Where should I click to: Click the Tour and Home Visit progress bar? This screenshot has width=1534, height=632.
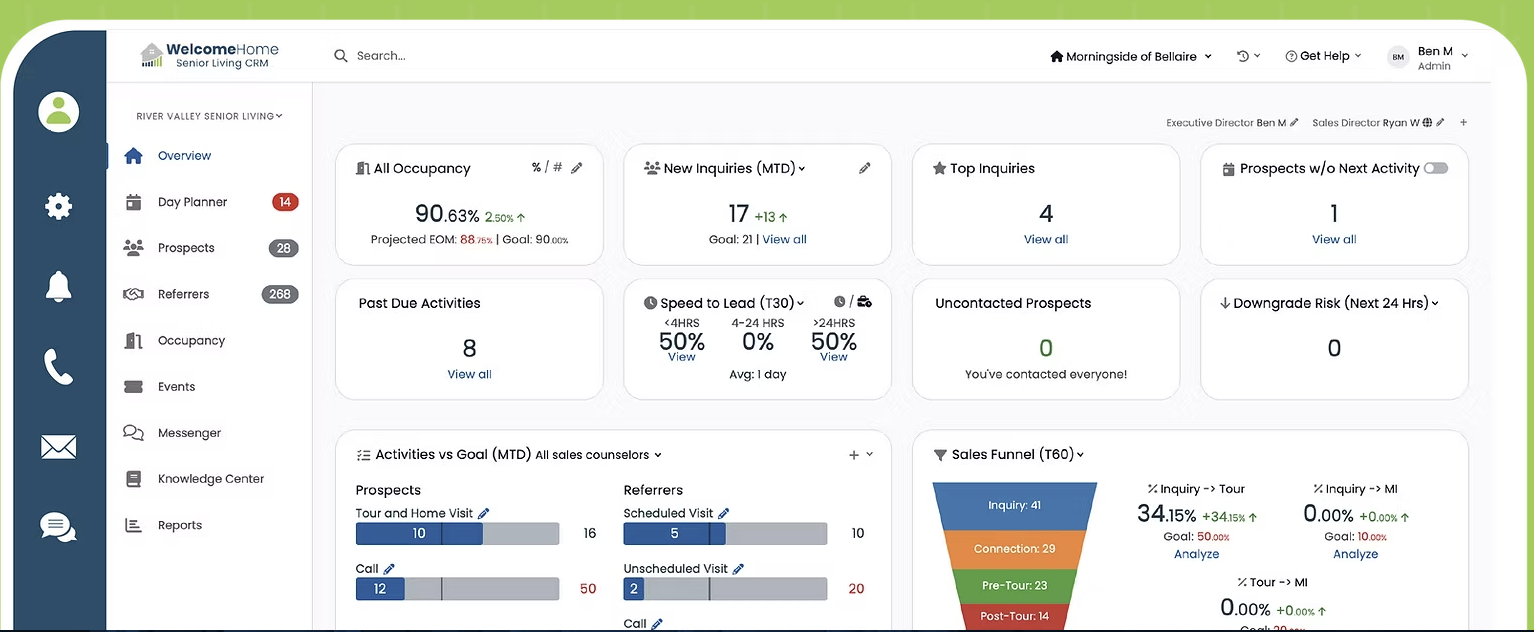(x=457, y=534)
